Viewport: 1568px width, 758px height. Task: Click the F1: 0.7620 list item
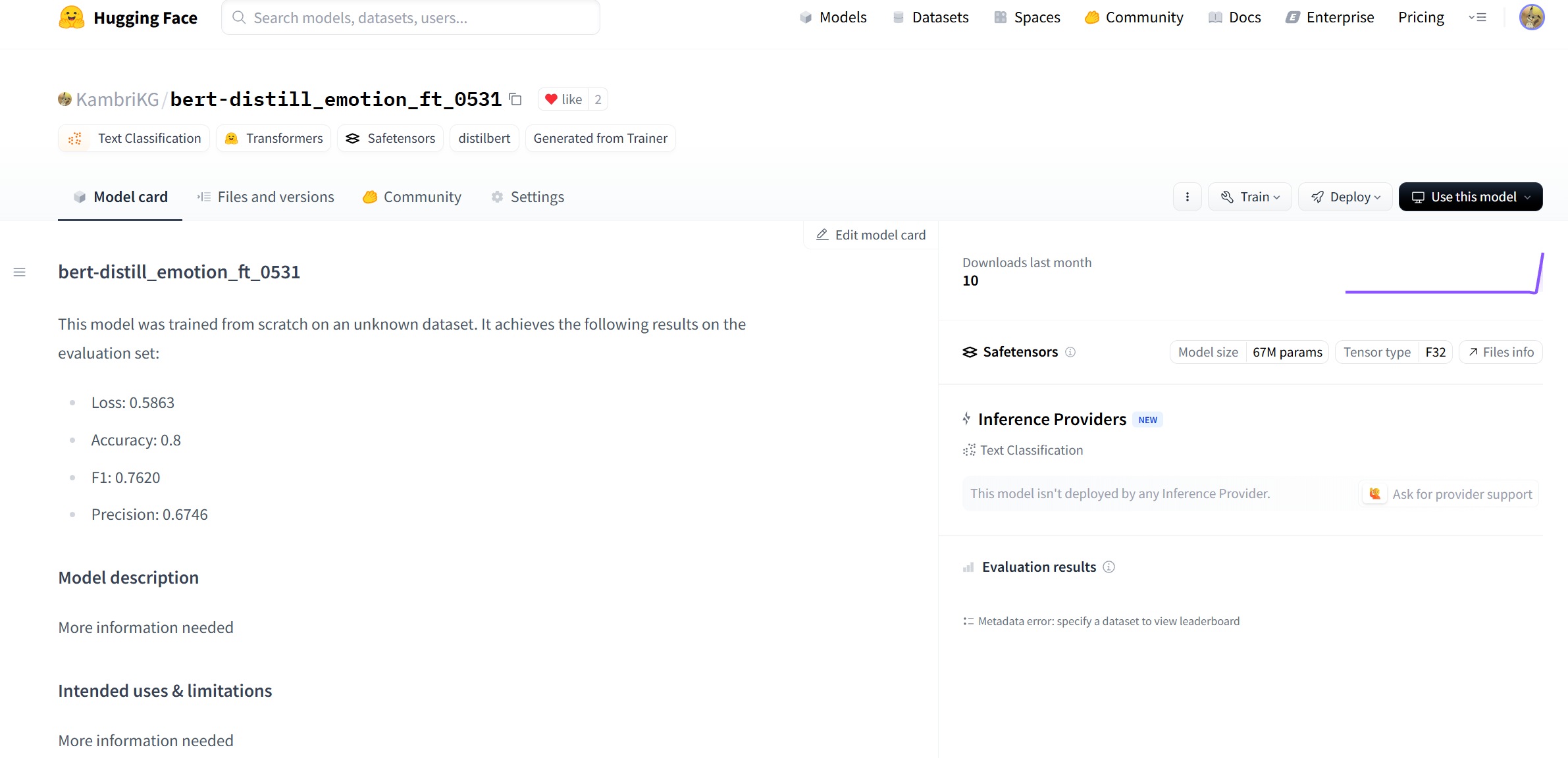[126, 478]
